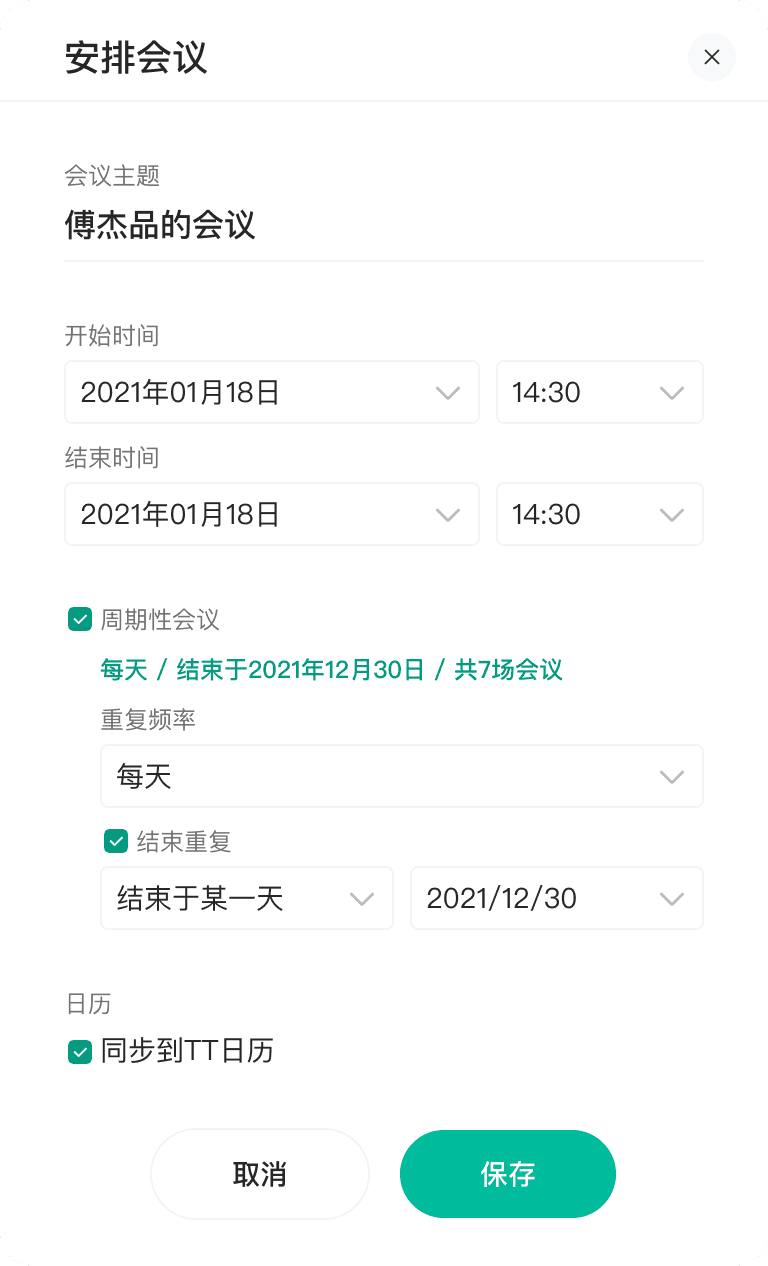Click the chevron arrow in the start date box
This screenshot has width=768, height=1266.
click(448, 393)
